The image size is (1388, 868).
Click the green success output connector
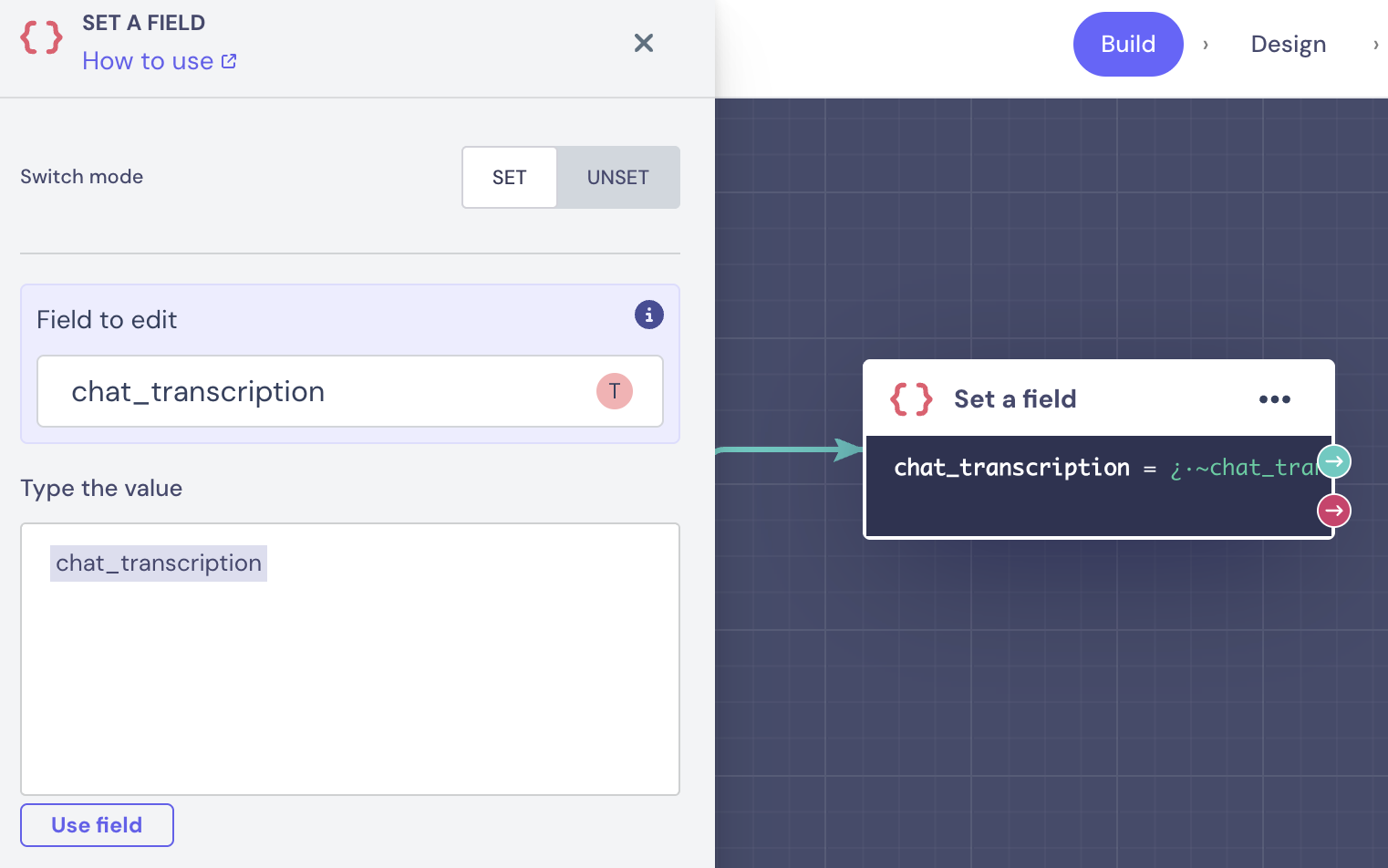[1333, 461]
